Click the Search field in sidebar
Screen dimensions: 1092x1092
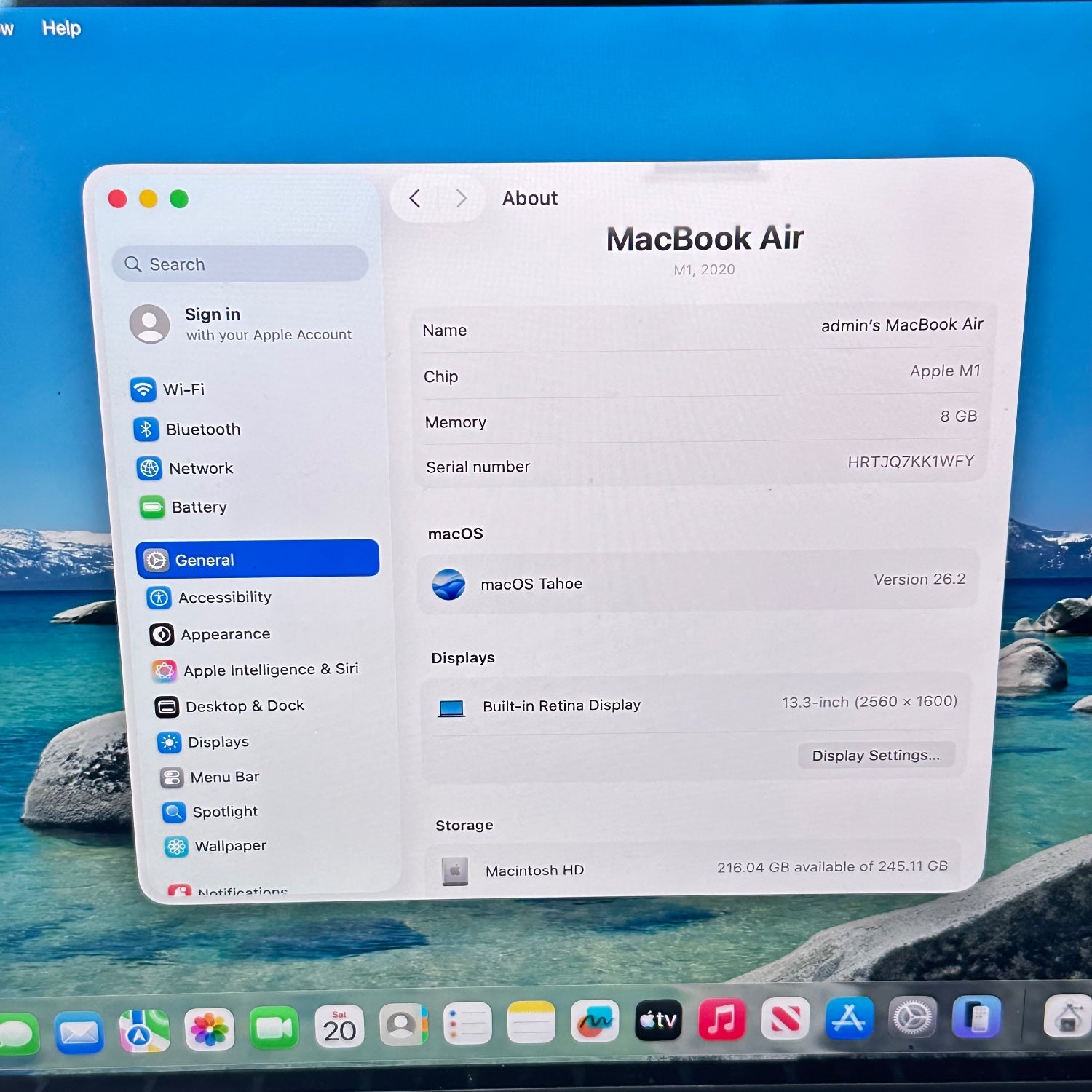pos(240,264)
